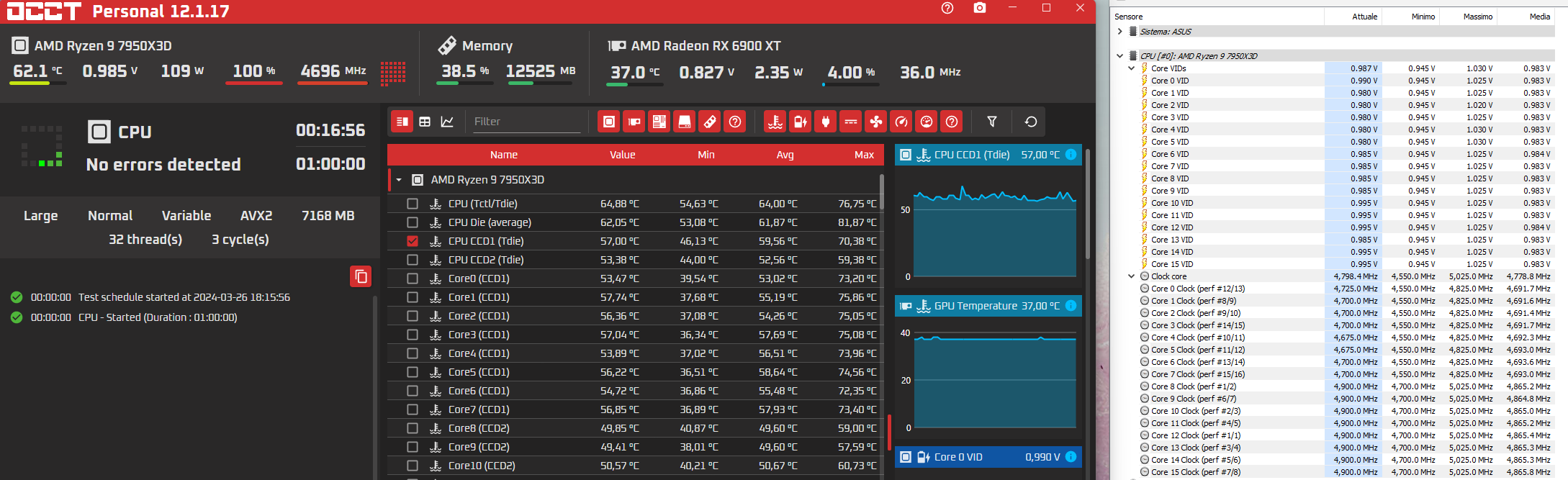Screen dimensions: 1568x480
Task: Select the Core 0 VID graph header
Action: (988, 457)
